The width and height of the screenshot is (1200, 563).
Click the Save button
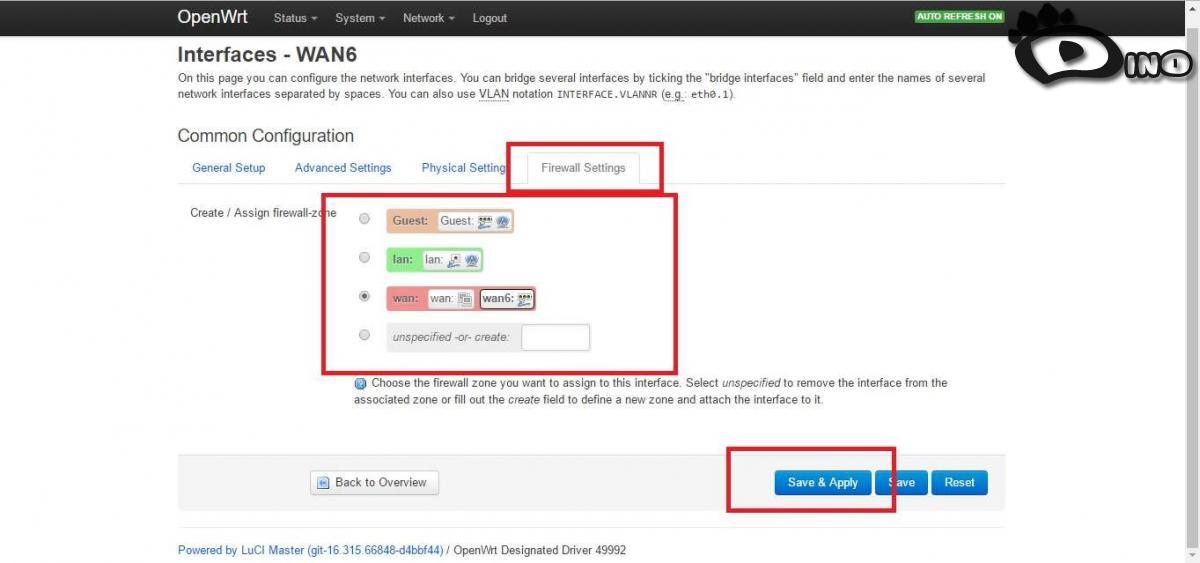901,482
